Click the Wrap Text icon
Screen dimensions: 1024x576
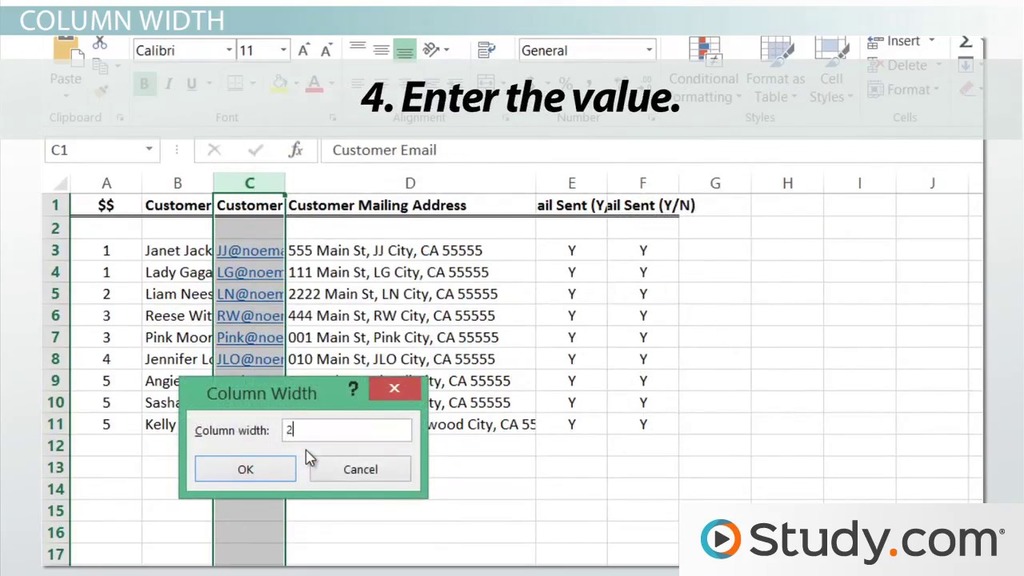(487, 50)
